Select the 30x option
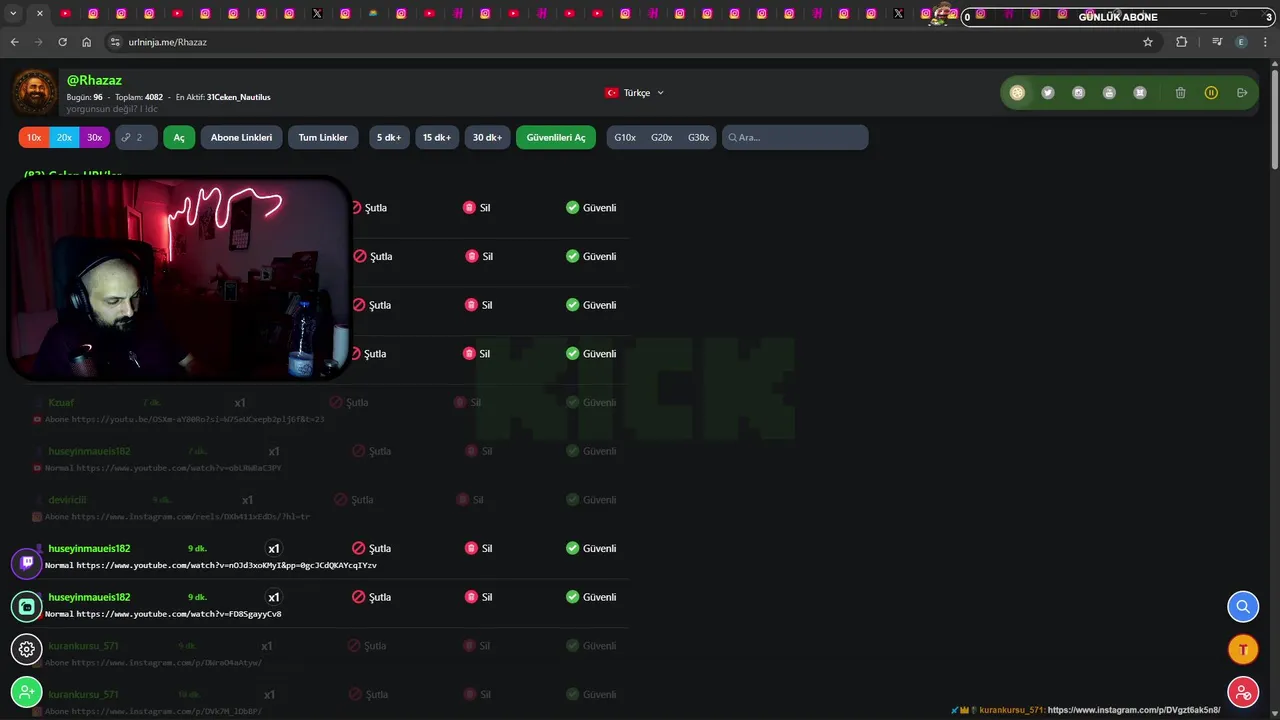 (94, 137)
